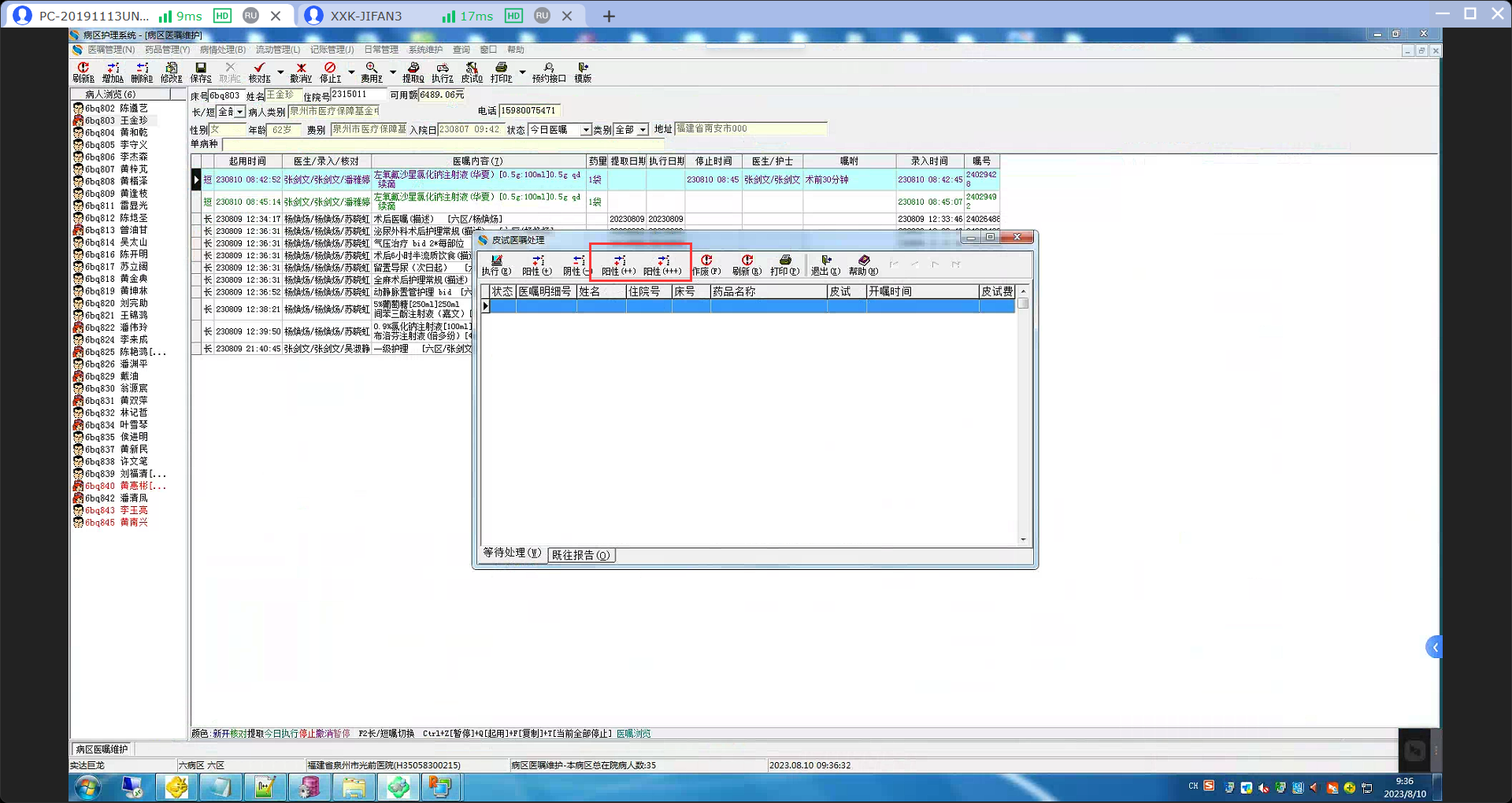1512x803 pixels.
Task: Add a new remote session tab
Action: (x=609, y=16)
